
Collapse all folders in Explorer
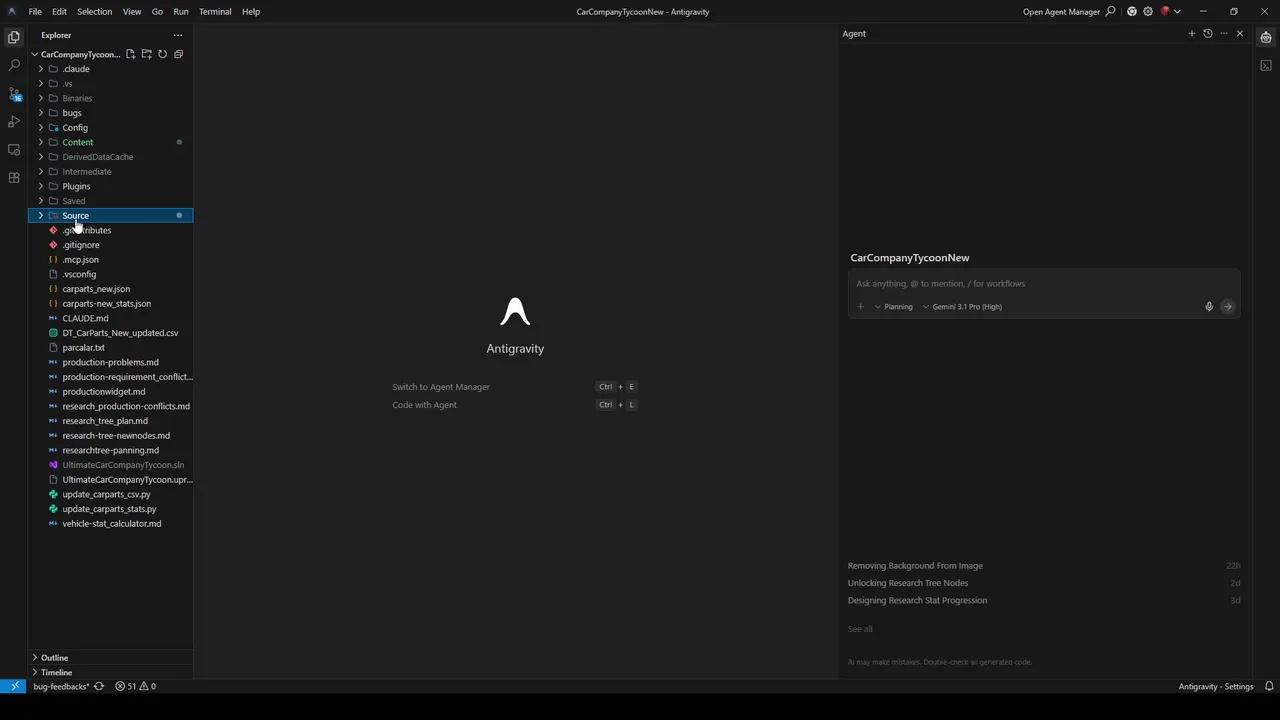(x=178, y=54)
